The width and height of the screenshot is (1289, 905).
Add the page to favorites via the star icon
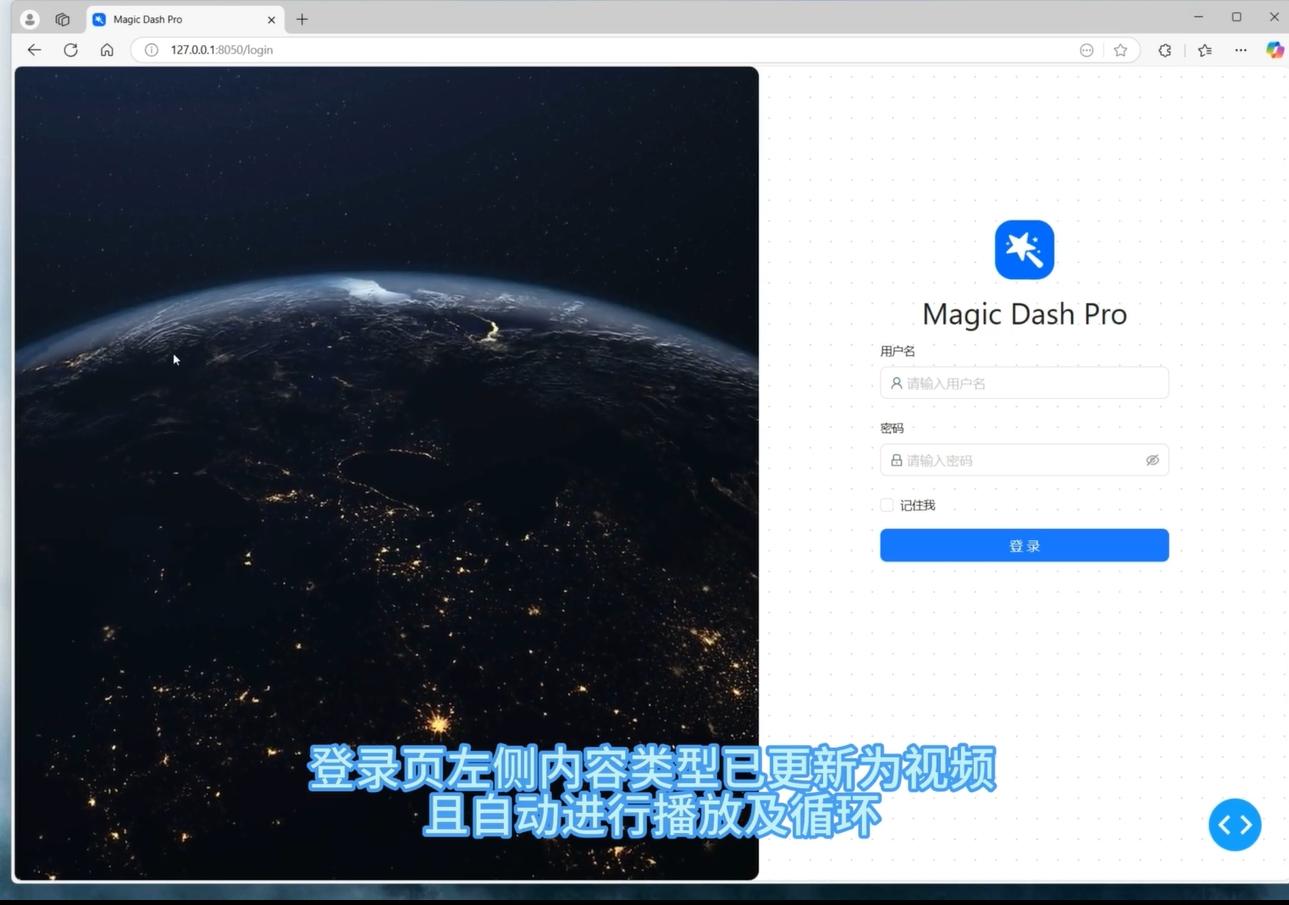coord(1119,49)
